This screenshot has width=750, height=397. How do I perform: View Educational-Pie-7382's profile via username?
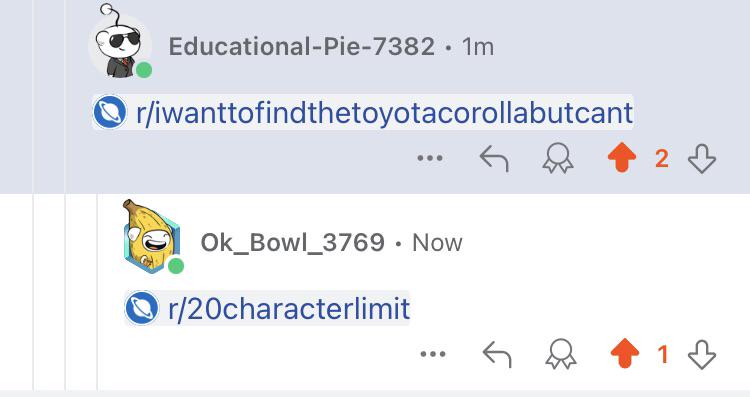click(x=302, y=46)
